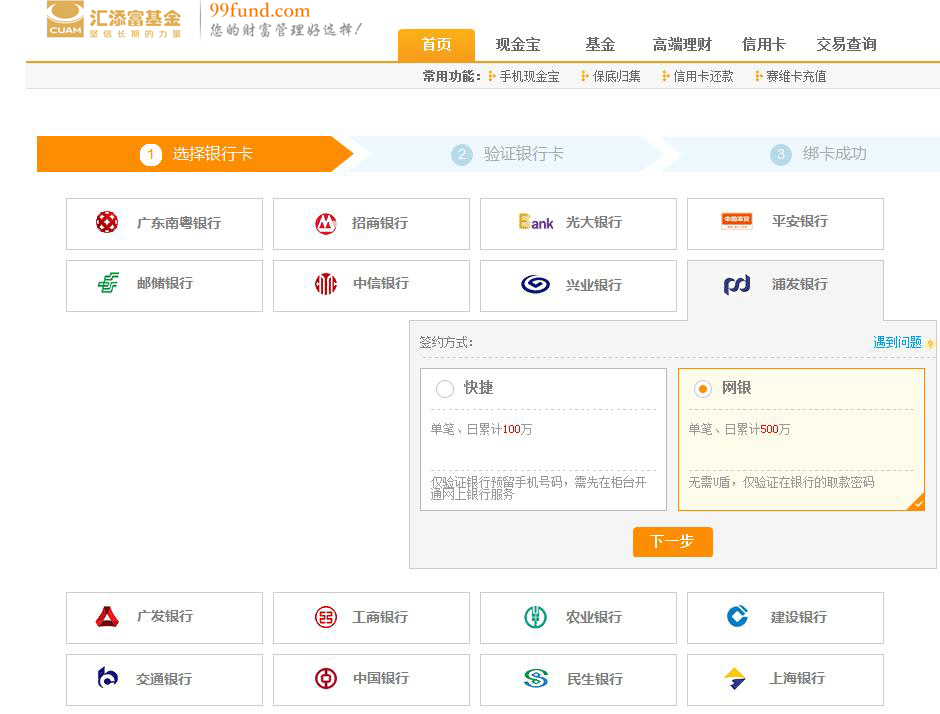Expand the 平安银行 bank option

(x=785, y=223)
